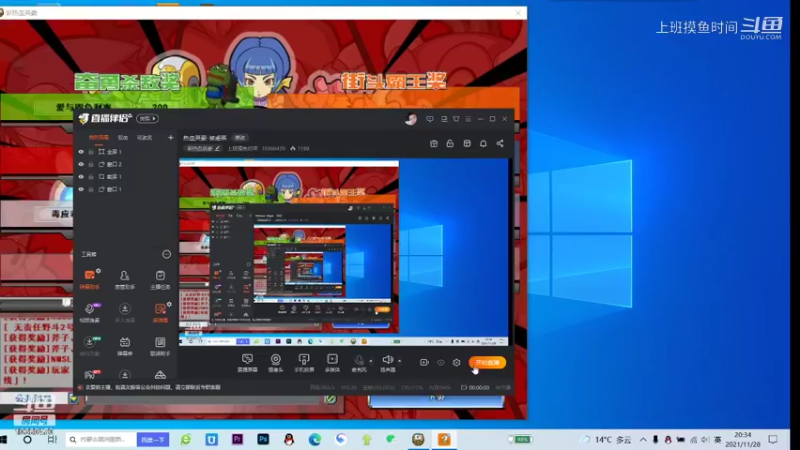The image size is (800, 450).
Task: Expand the speaker options arrow
Action: tap(399, 361)
